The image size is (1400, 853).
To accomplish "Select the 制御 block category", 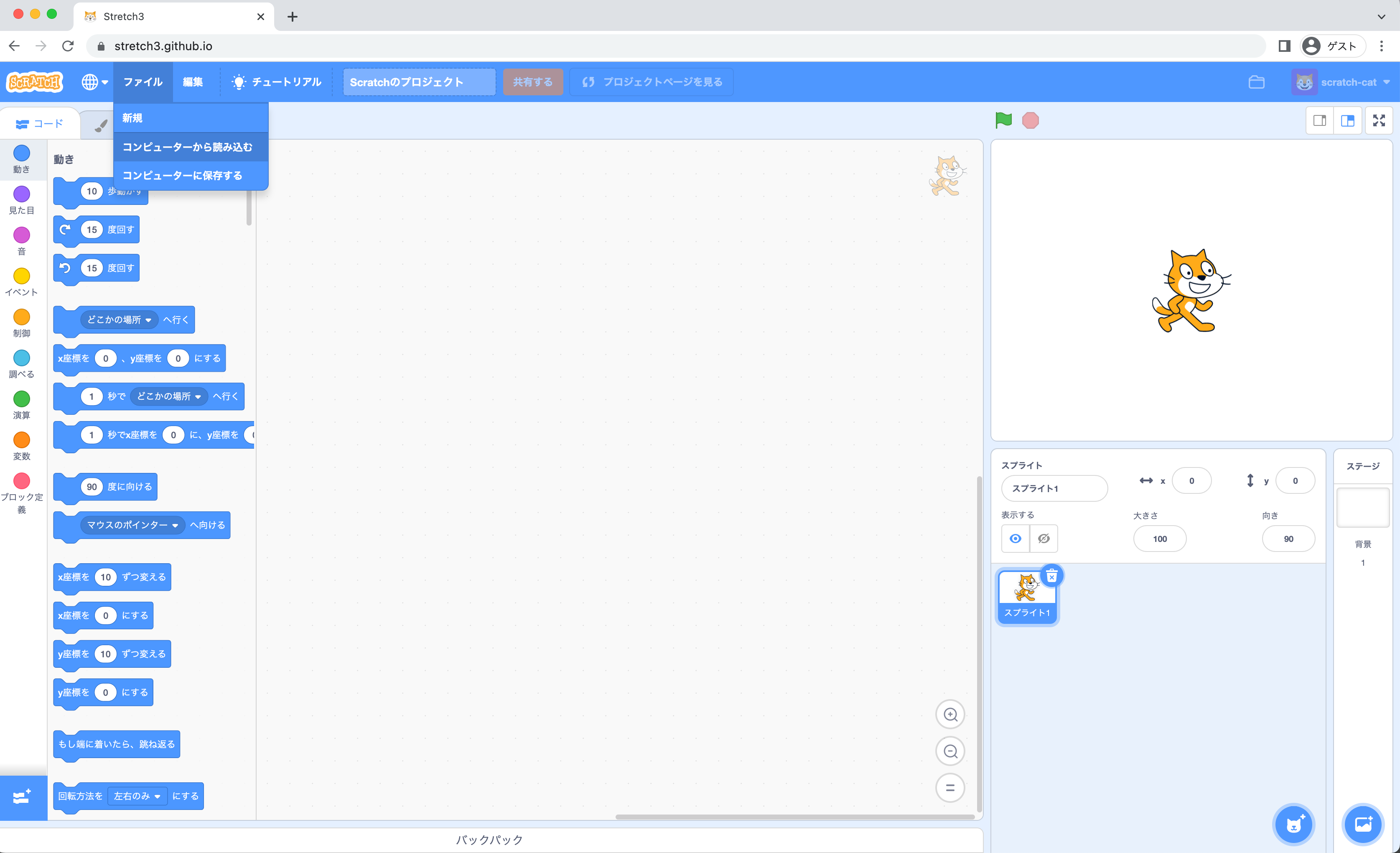I will coord(22,323).
